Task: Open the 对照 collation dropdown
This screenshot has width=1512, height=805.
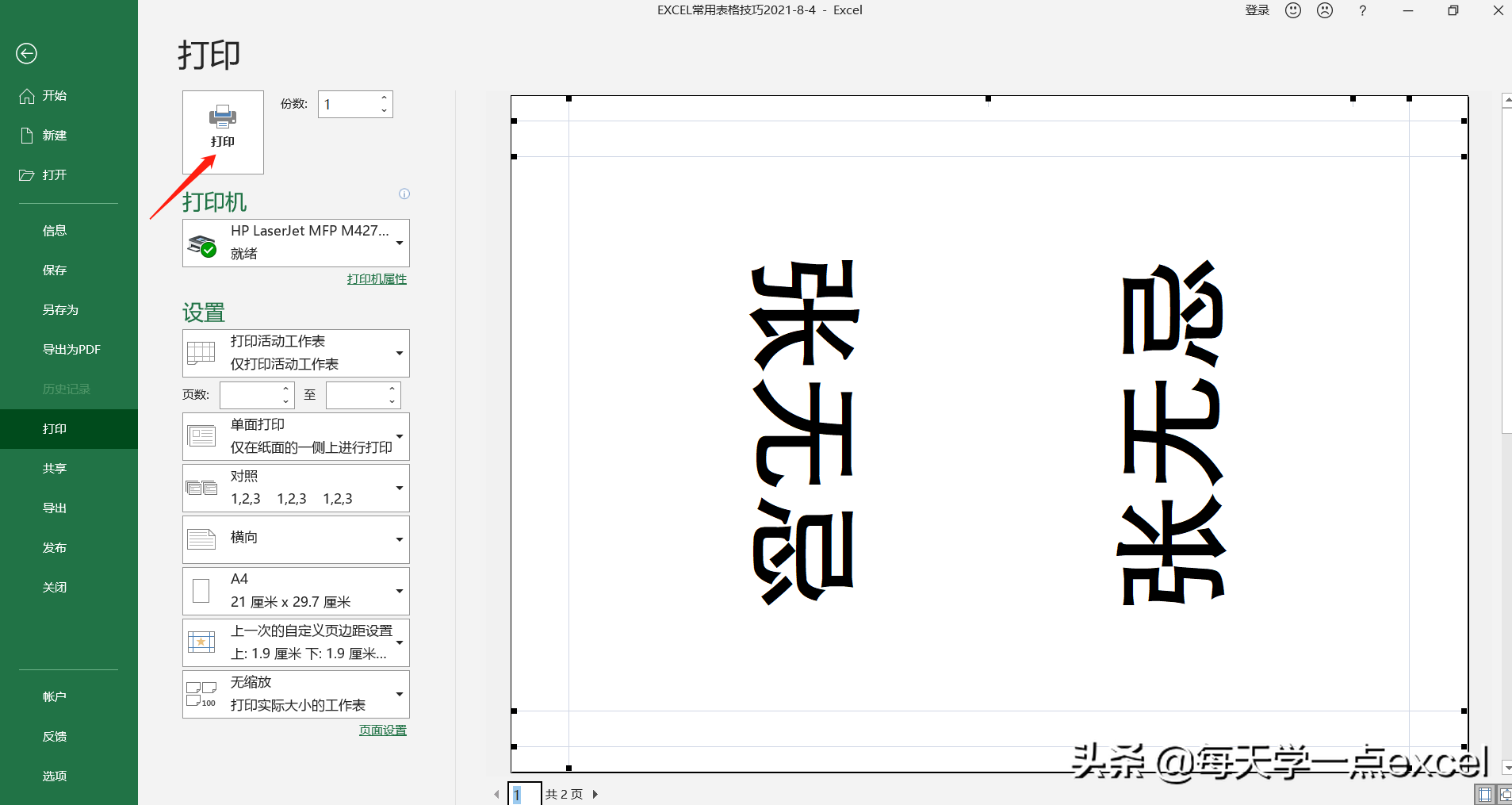Action: [x=296, y=488]
